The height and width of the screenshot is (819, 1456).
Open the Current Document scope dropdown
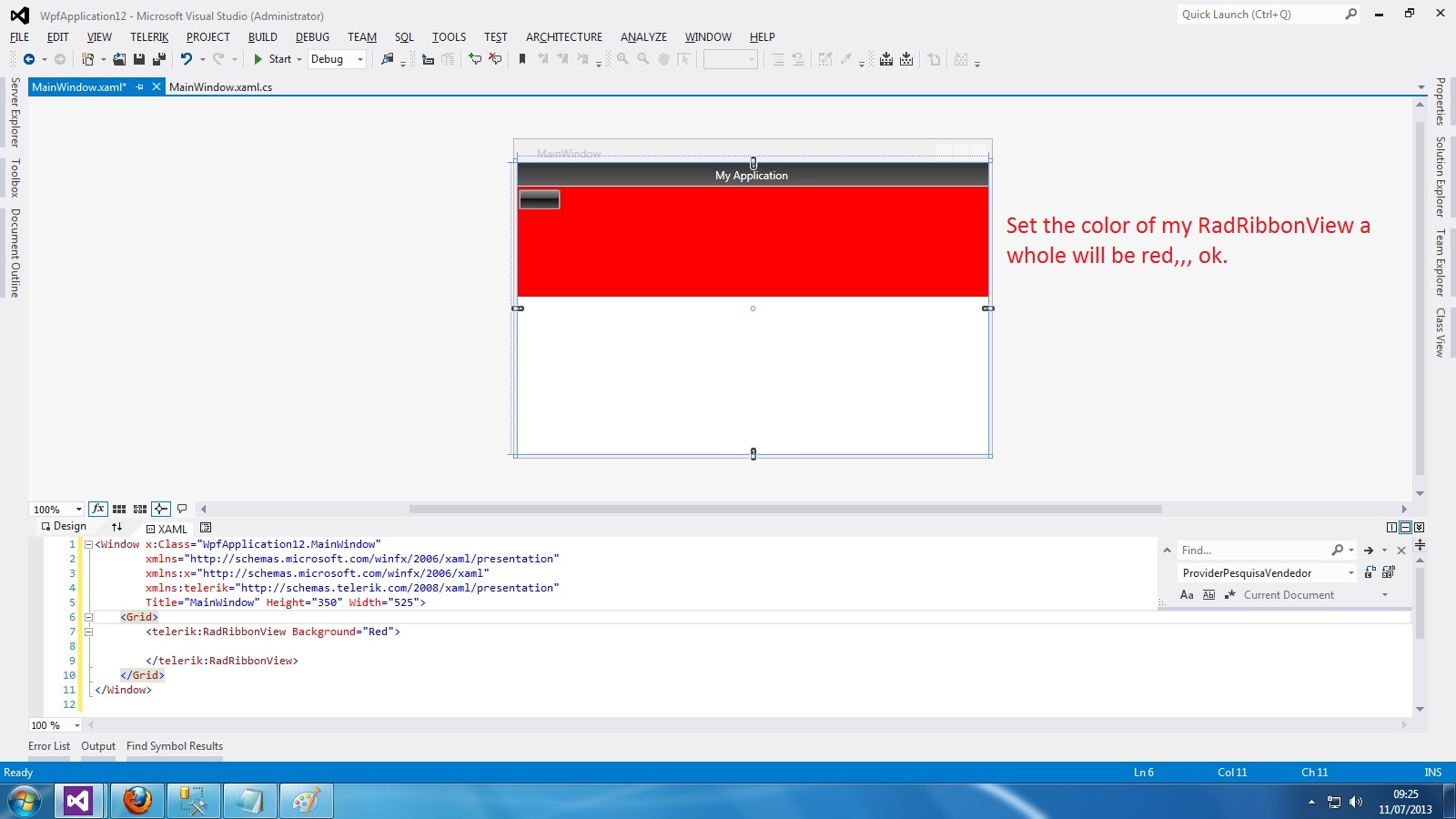pos(1385,595)
